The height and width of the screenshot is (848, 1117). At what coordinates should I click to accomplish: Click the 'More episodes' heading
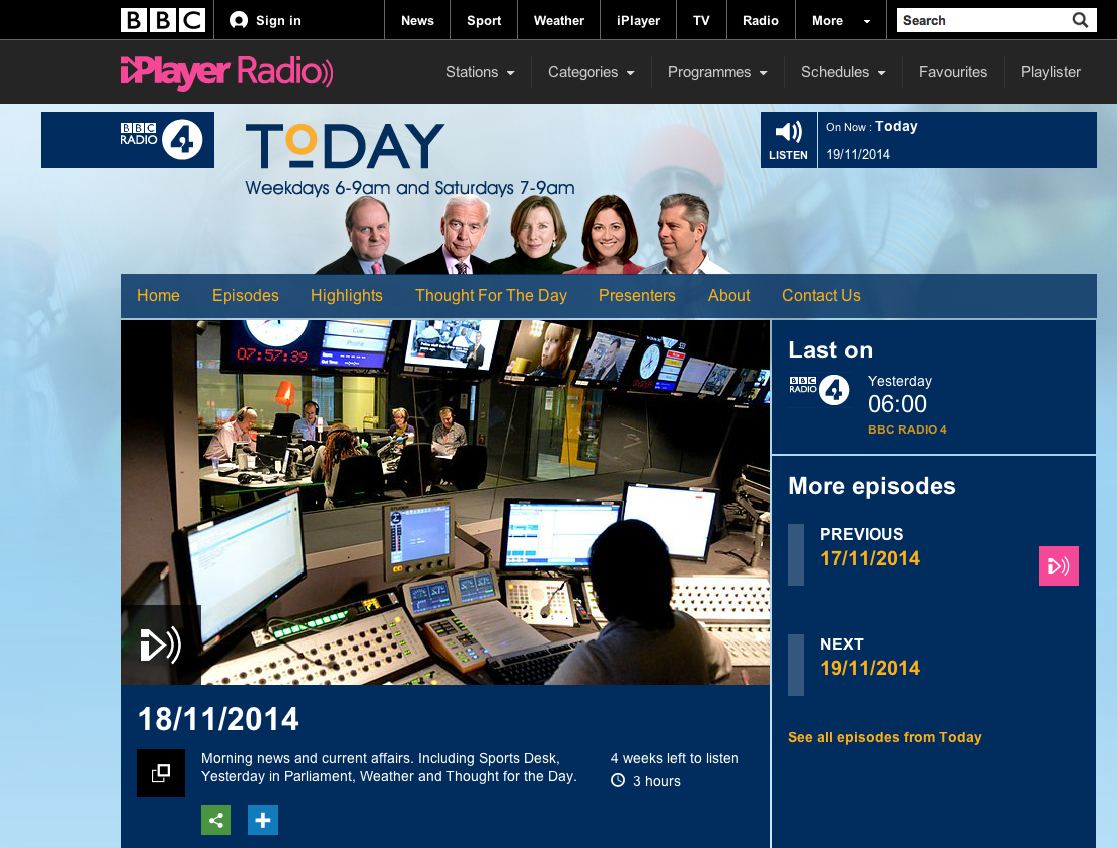(x=872, y=486)
